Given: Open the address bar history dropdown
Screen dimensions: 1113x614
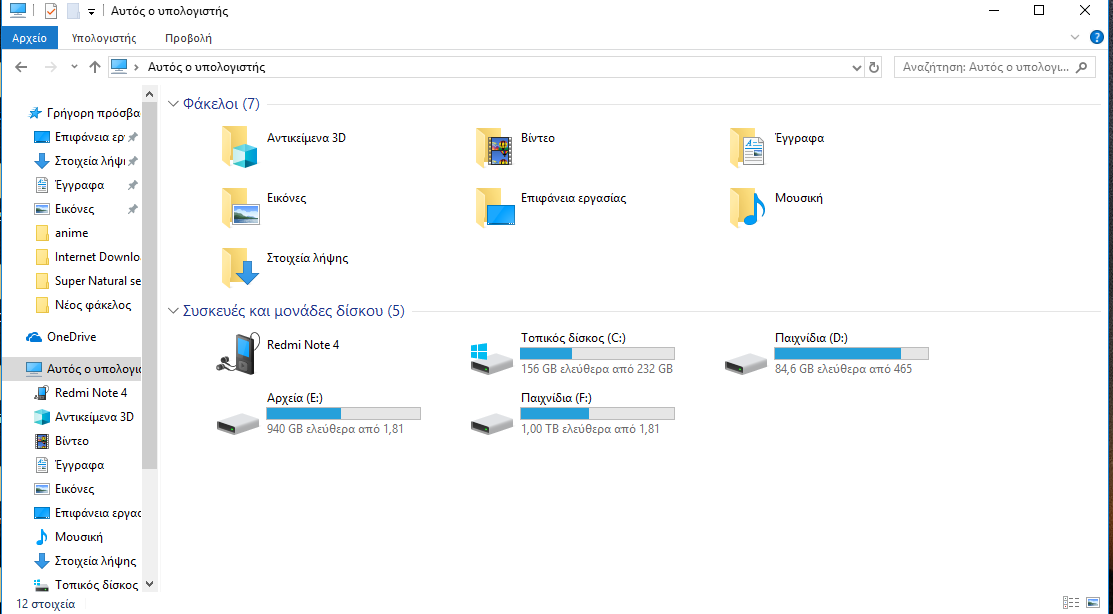Looking at the screenshot, I should coord(857,68).
